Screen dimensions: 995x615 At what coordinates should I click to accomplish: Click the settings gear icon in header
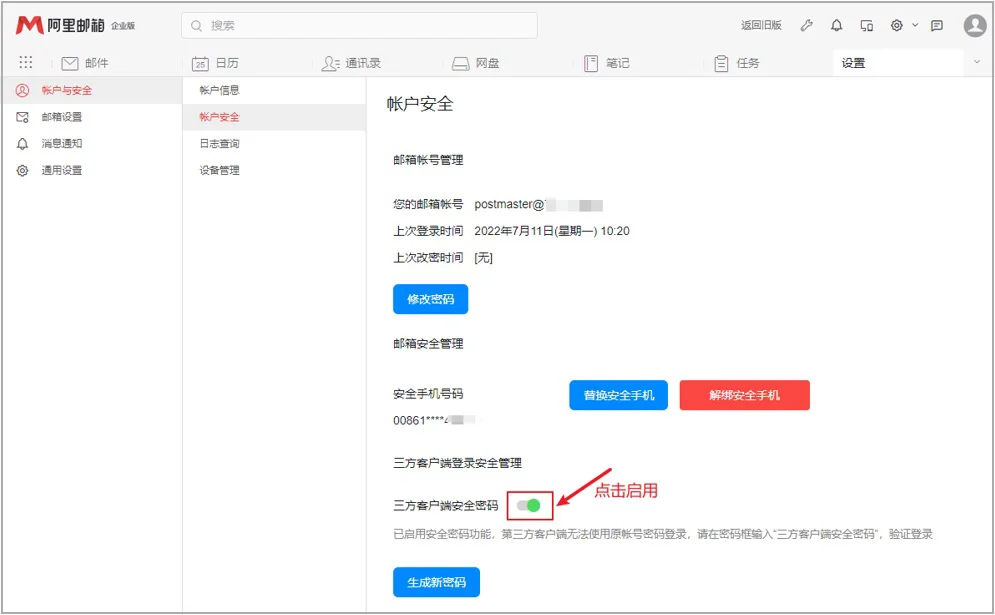(x=897, y=25)
